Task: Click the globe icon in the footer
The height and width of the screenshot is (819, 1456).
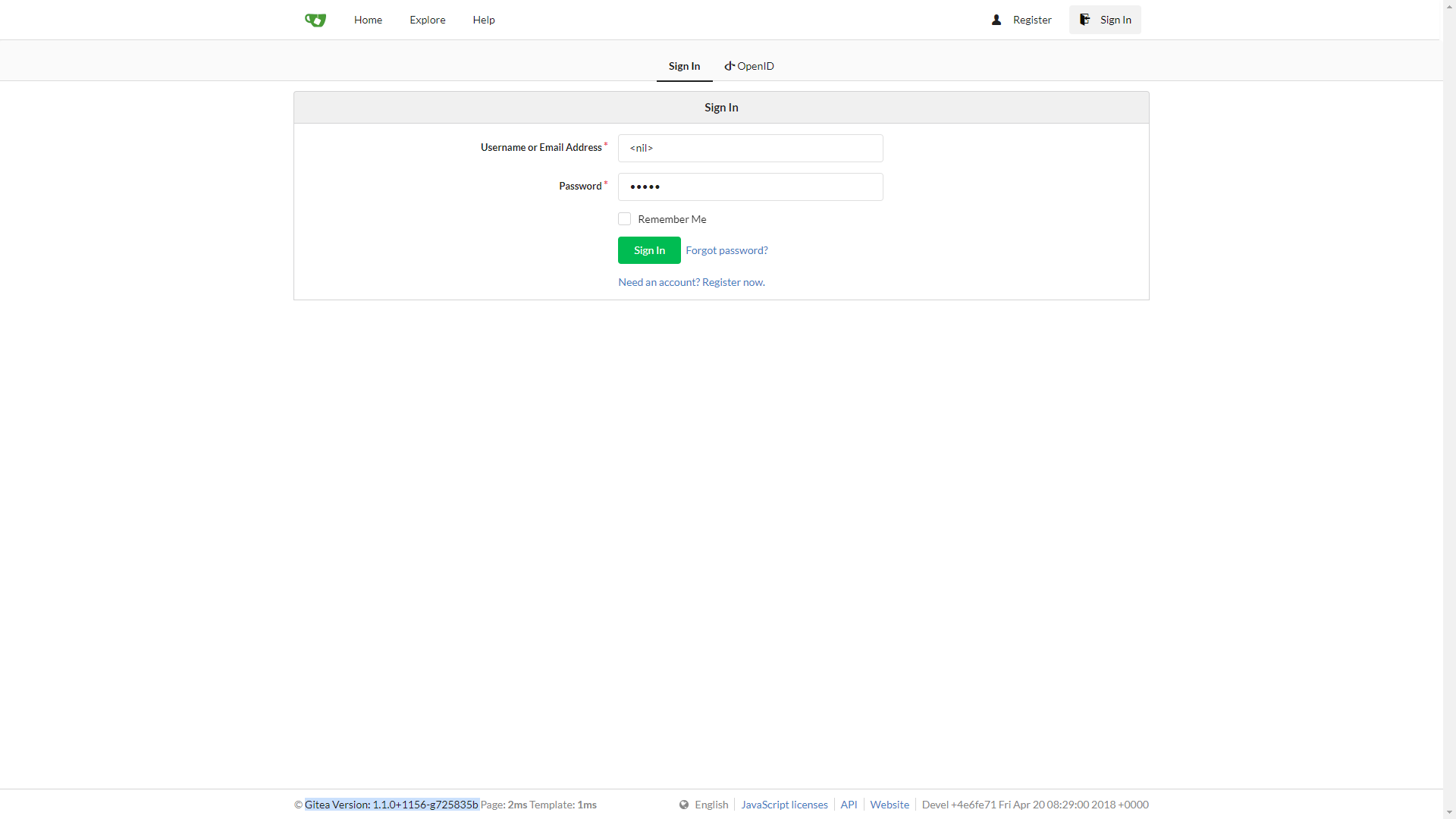Action: [685, 805]
